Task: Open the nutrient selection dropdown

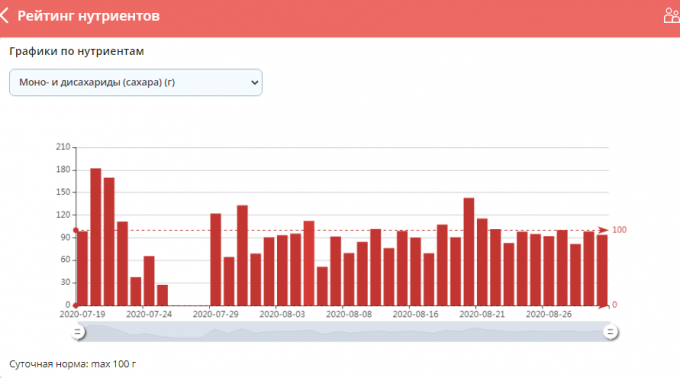Action: (136, 82)
